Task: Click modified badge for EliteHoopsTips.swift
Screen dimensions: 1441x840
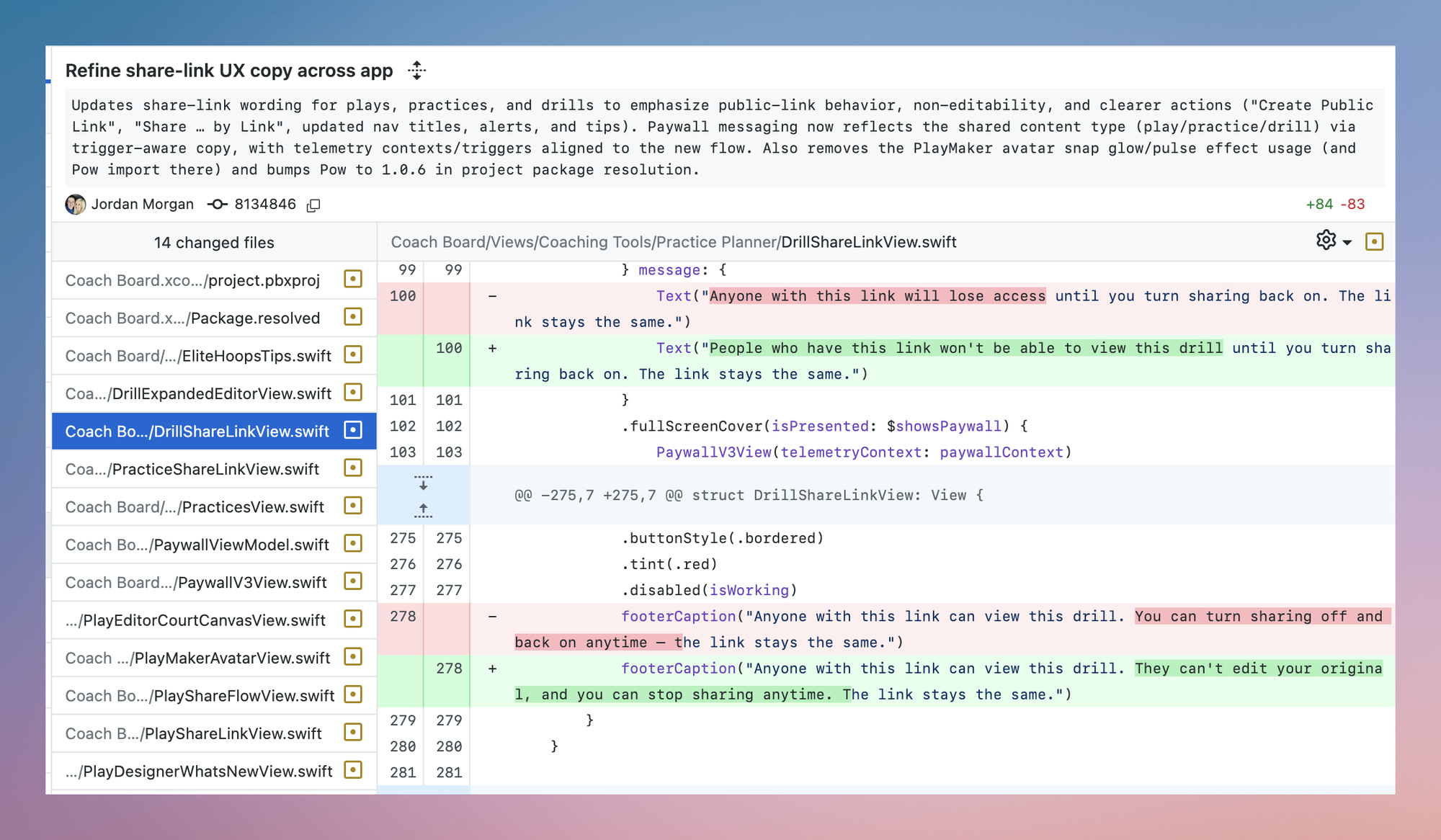Action: click(x=353, y=354)
